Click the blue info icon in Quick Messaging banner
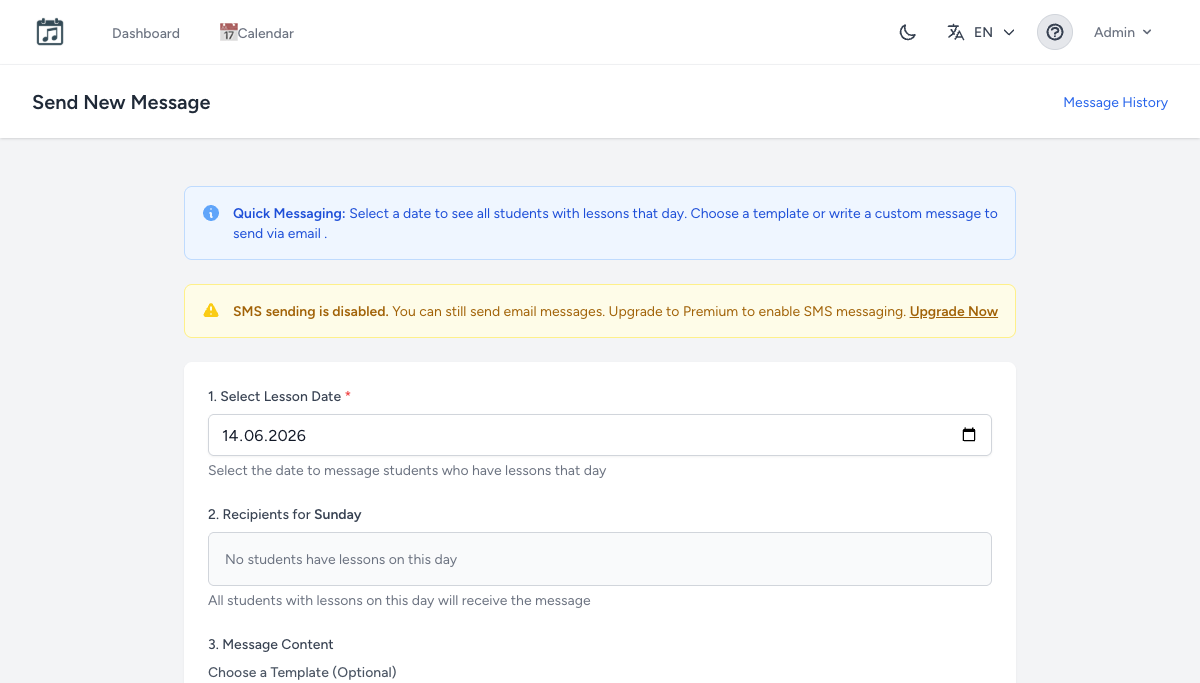The height and width of the screenshot is (683, 1200). click(x=211, y=213)
